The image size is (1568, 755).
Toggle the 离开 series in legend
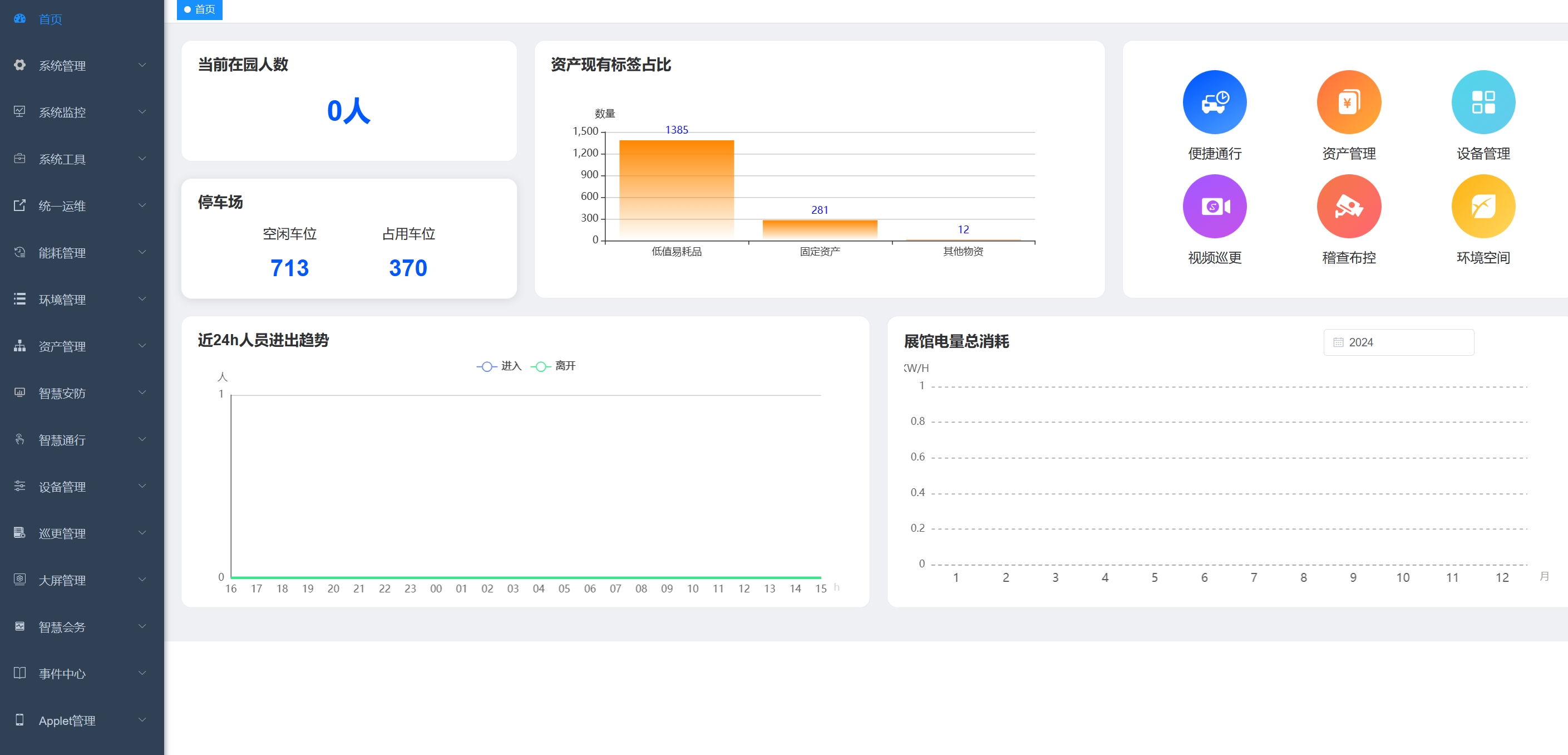click(x=553, y=366)
